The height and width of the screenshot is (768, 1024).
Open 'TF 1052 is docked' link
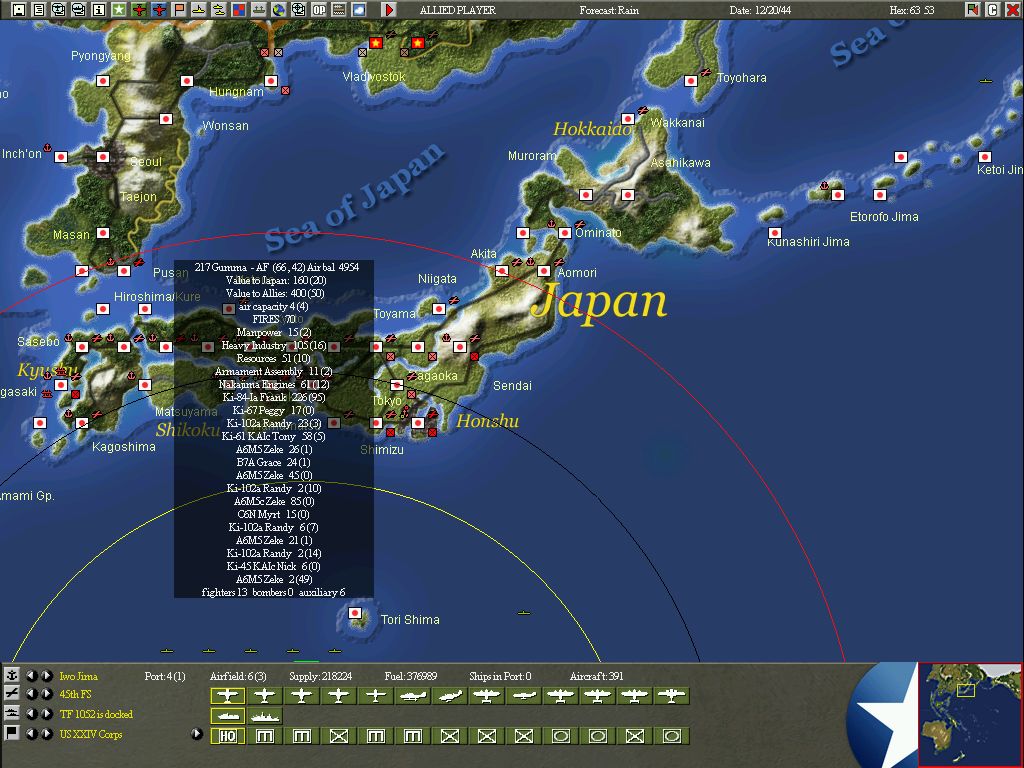click(96, 714)
